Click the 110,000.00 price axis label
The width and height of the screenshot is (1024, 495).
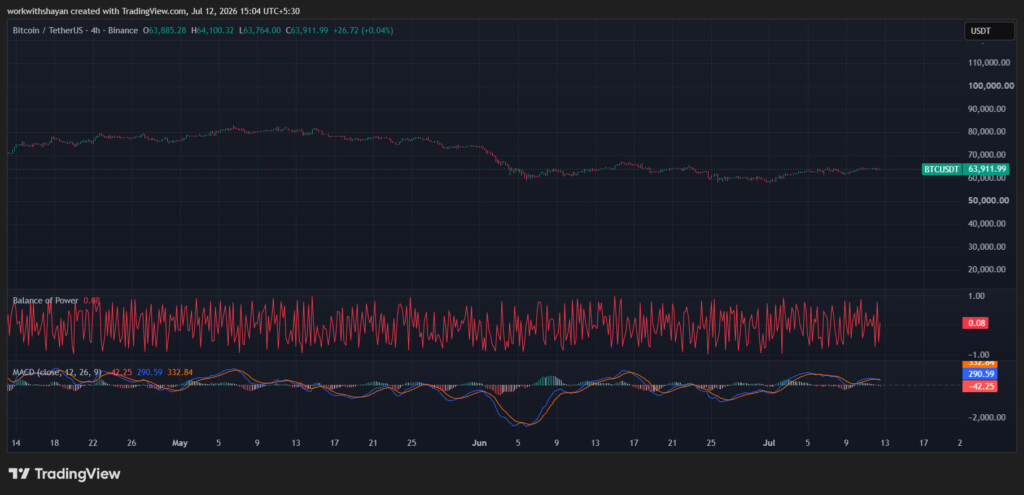coord(990,63)
